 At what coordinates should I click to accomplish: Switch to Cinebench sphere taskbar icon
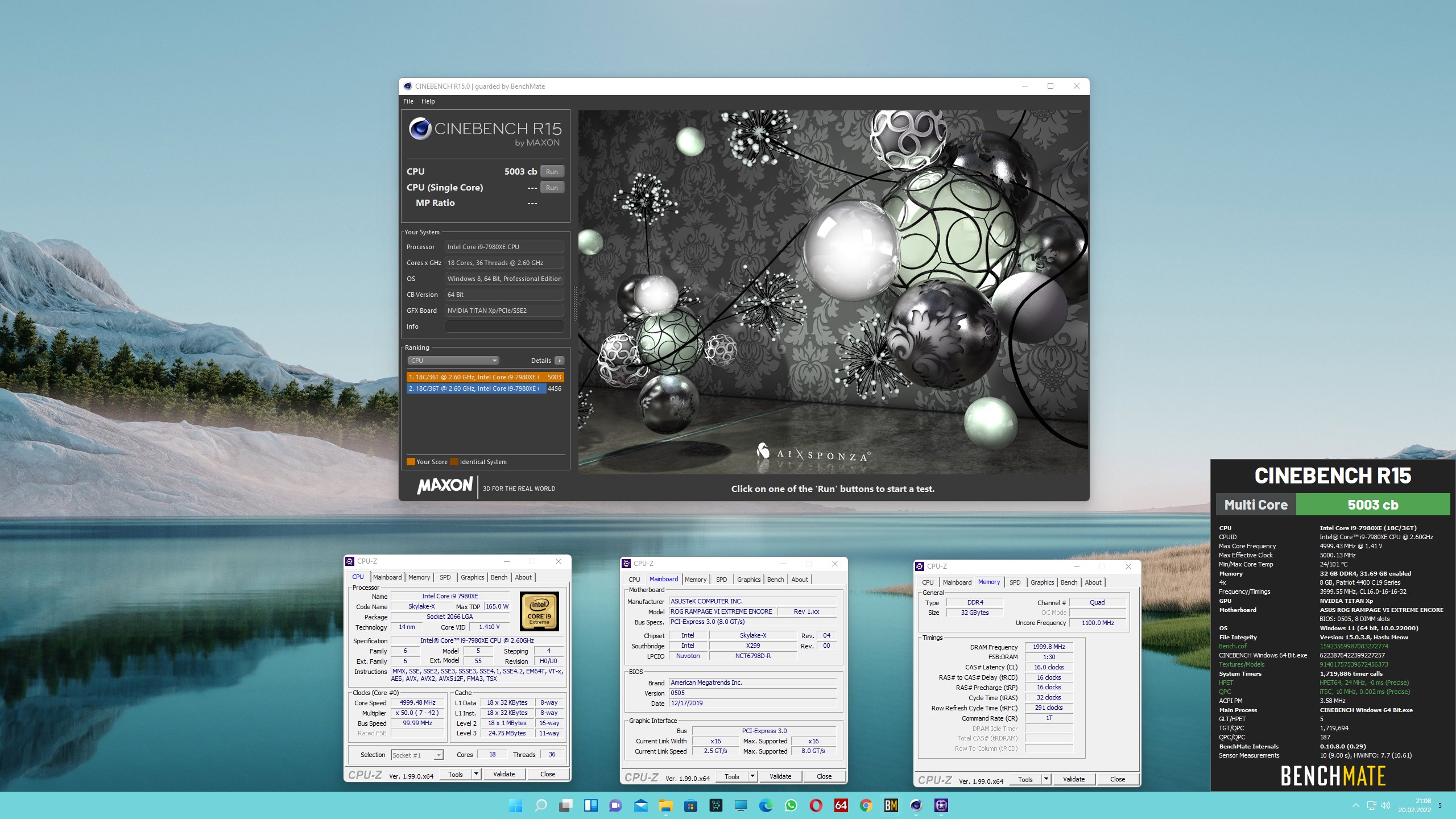coord(916,805)
